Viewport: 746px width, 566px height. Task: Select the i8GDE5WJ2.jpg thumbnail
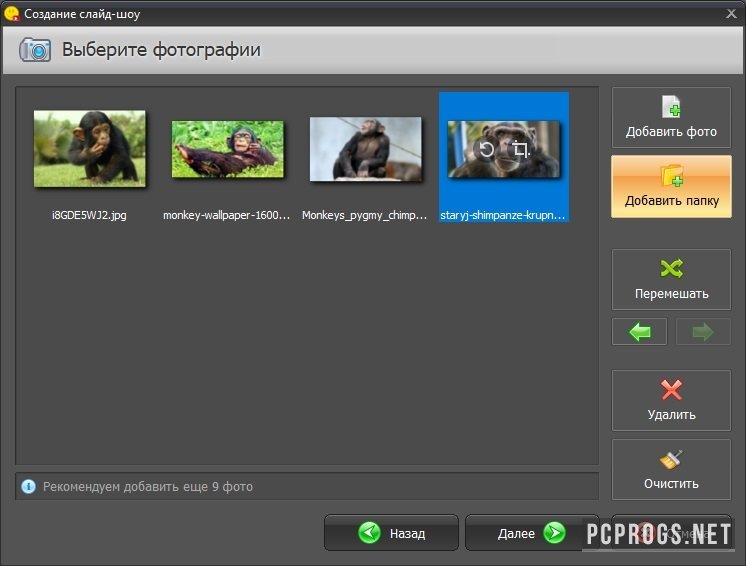(x=89, y=148)
